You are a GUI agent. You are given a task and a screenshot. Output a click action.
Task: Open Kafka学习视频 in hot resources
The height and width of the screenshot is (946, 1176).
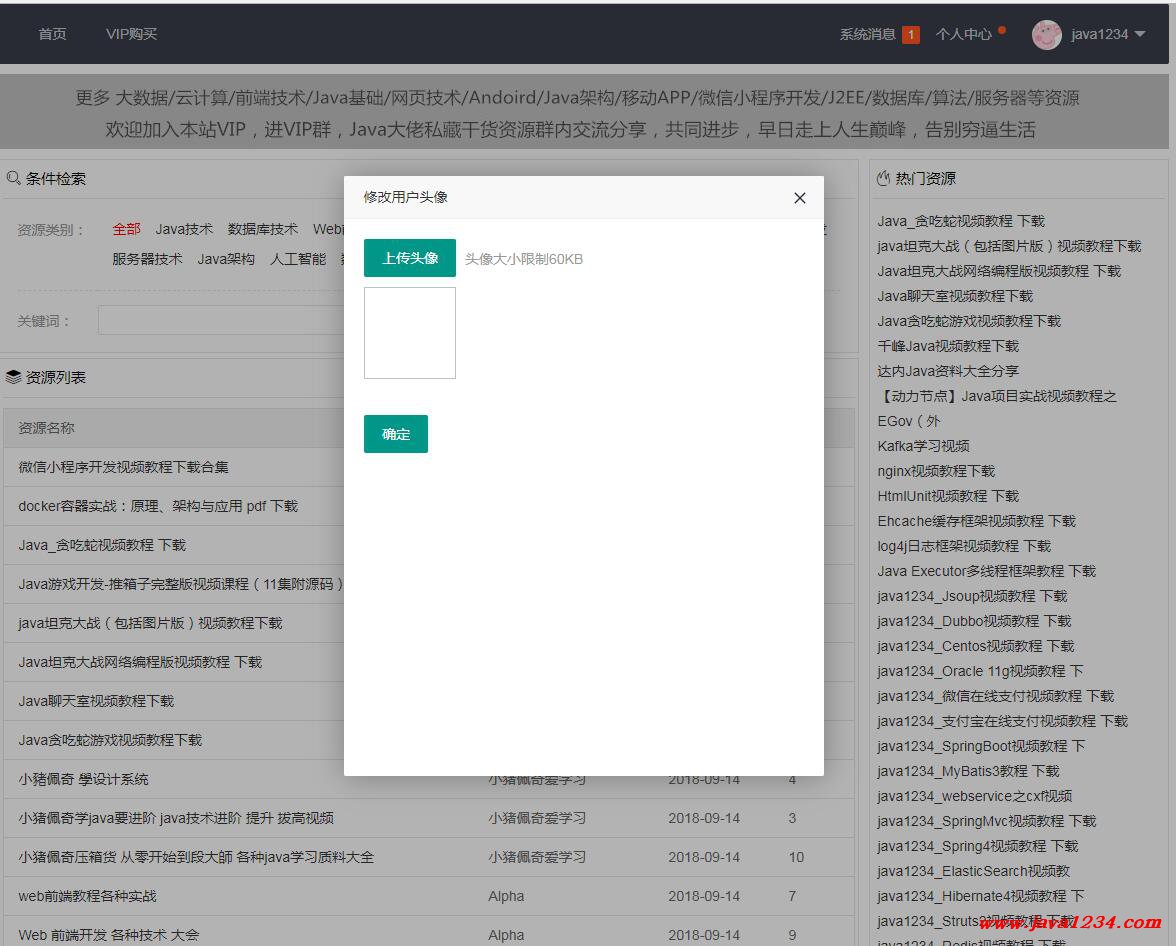(x=923, y=446)
